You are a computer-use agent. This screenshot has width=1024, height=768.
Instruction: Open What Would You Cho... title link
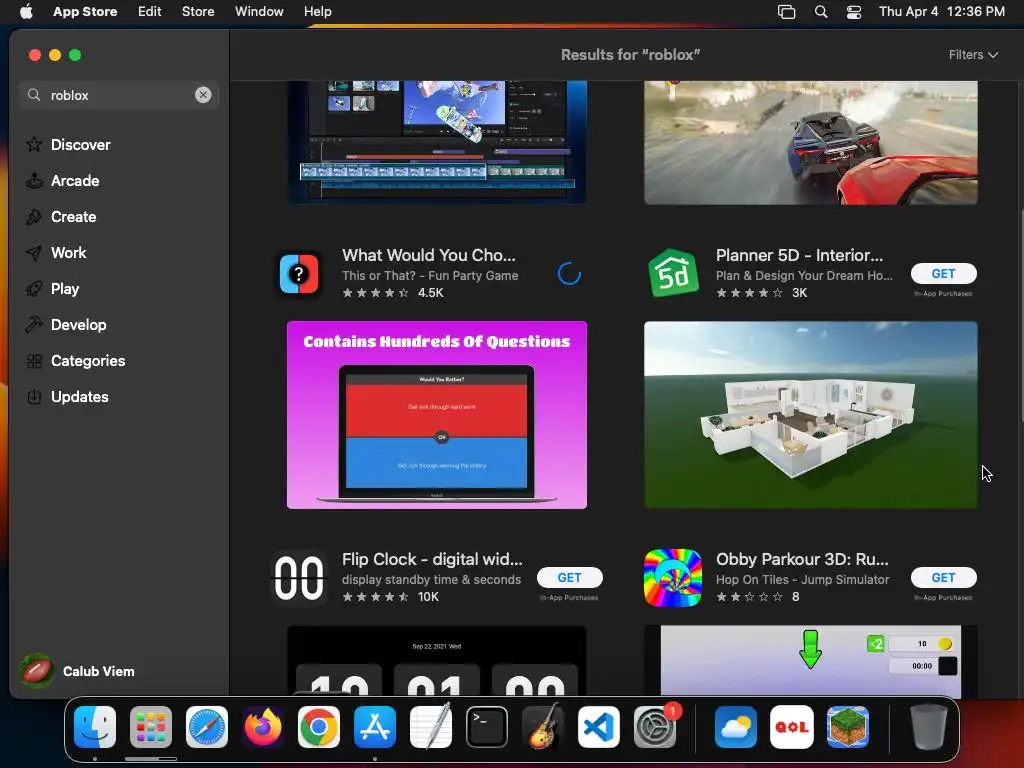click(429, 255)
